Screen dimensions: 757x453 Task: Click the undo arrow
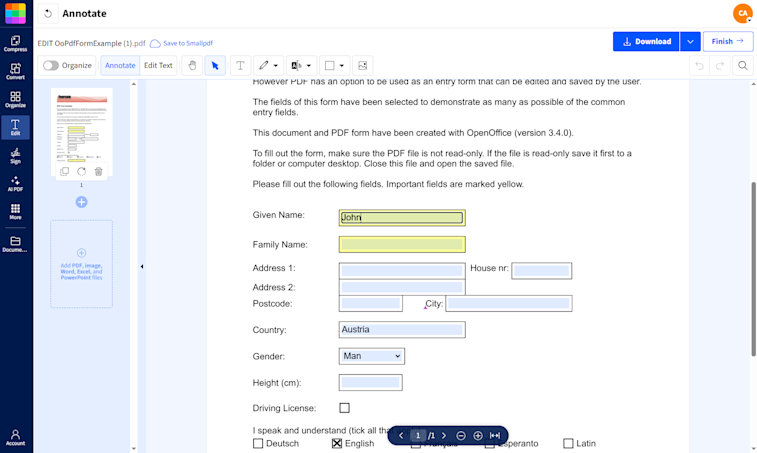(700, 66)
